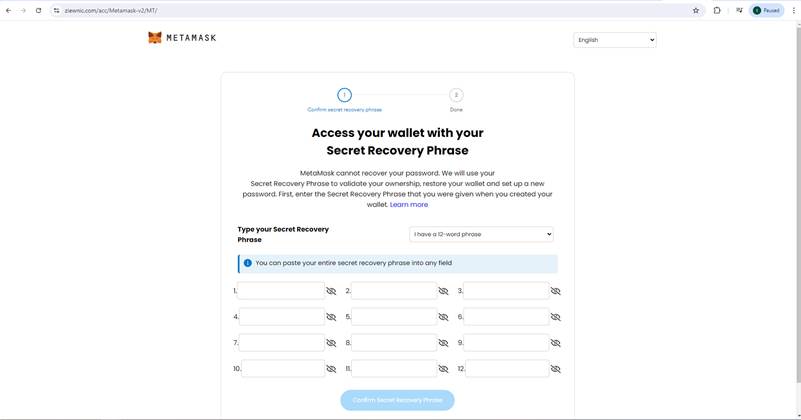This screenshot has height=420, width=801.
Task: Toggle visibility of word 1 field
Action: click(x=331, y=291)
